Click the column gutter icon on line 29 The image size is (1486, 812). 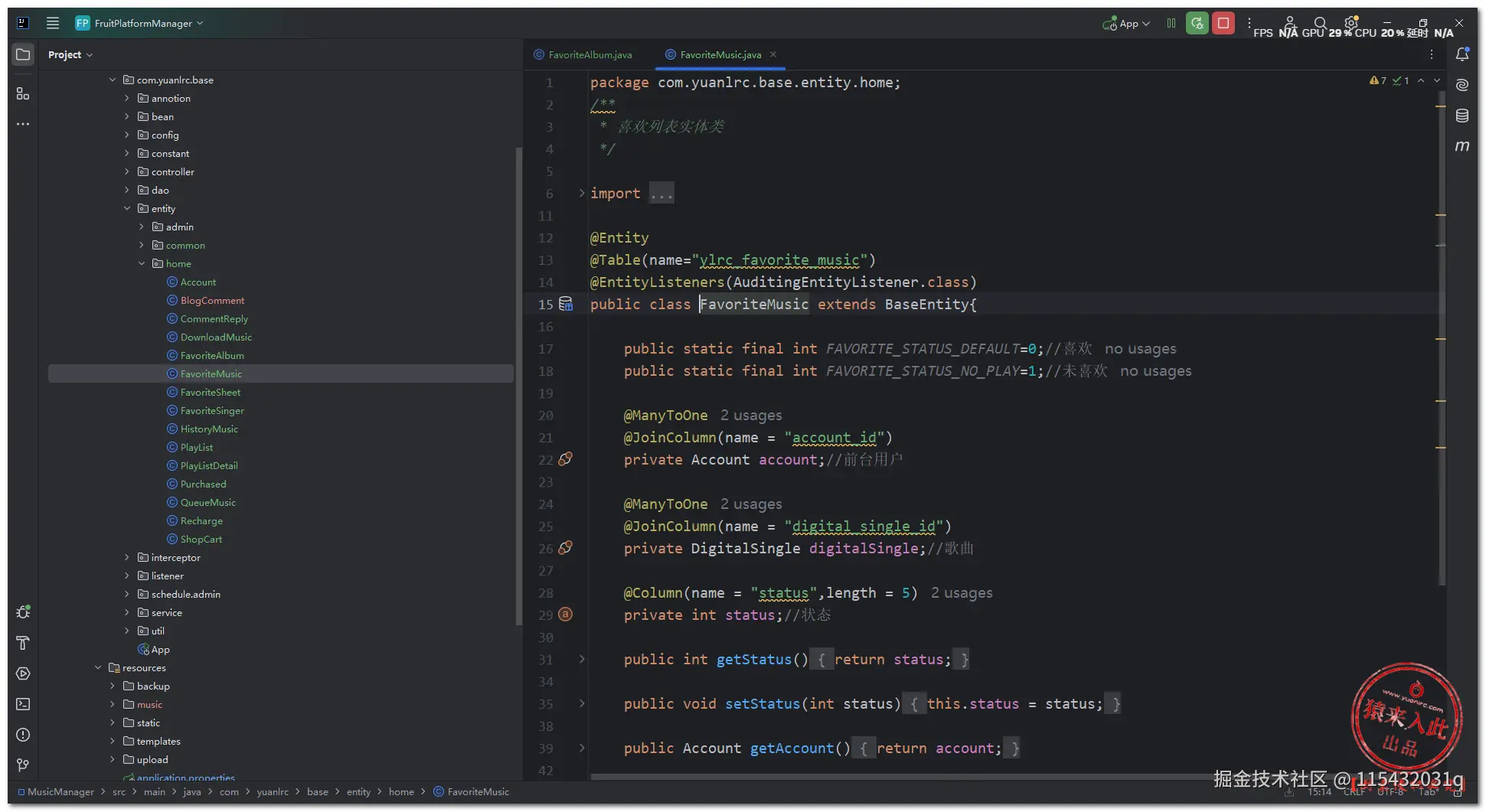click(x=566, y=615)
